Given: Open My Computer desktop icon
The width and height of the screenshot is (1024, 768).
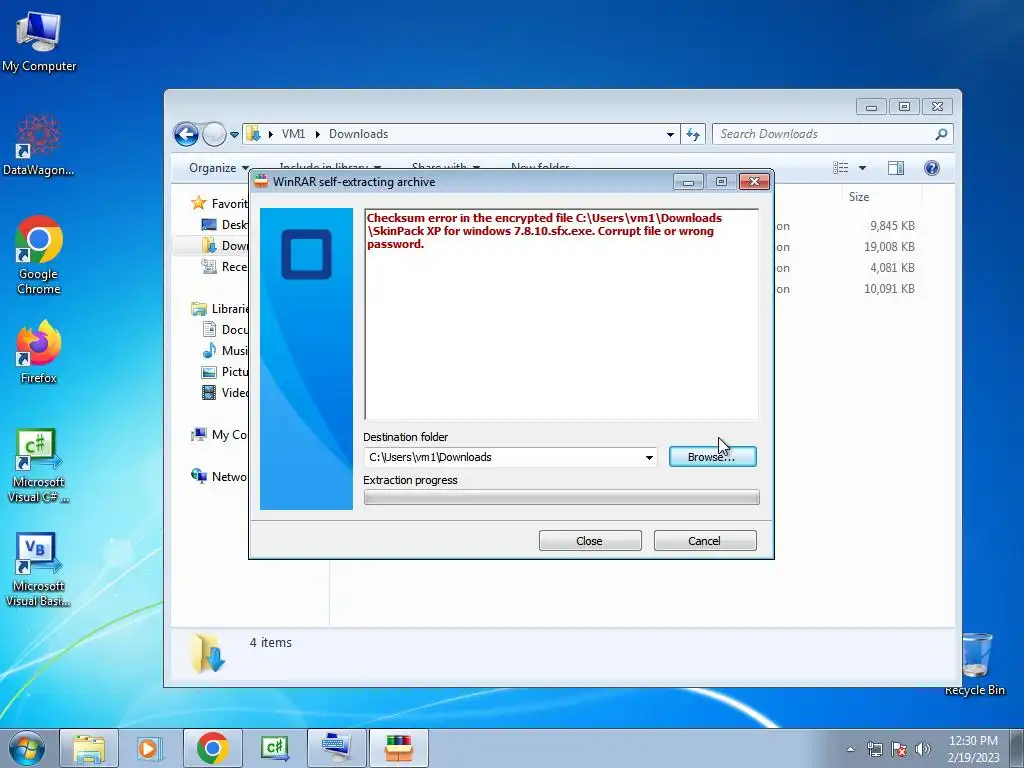Looking at the screenshot, I should 39,40.
